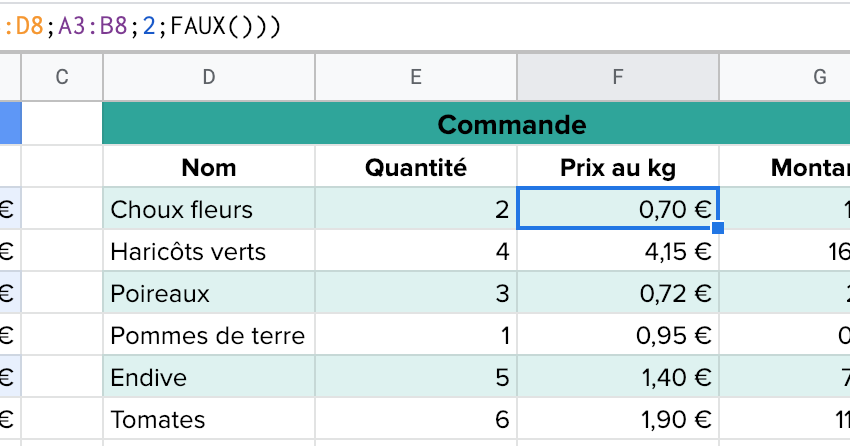Image resolution: width=850 pixels, height=446 pixels.
Task: Select the 4,15 € price cell
Action: [x=617, y=252]
